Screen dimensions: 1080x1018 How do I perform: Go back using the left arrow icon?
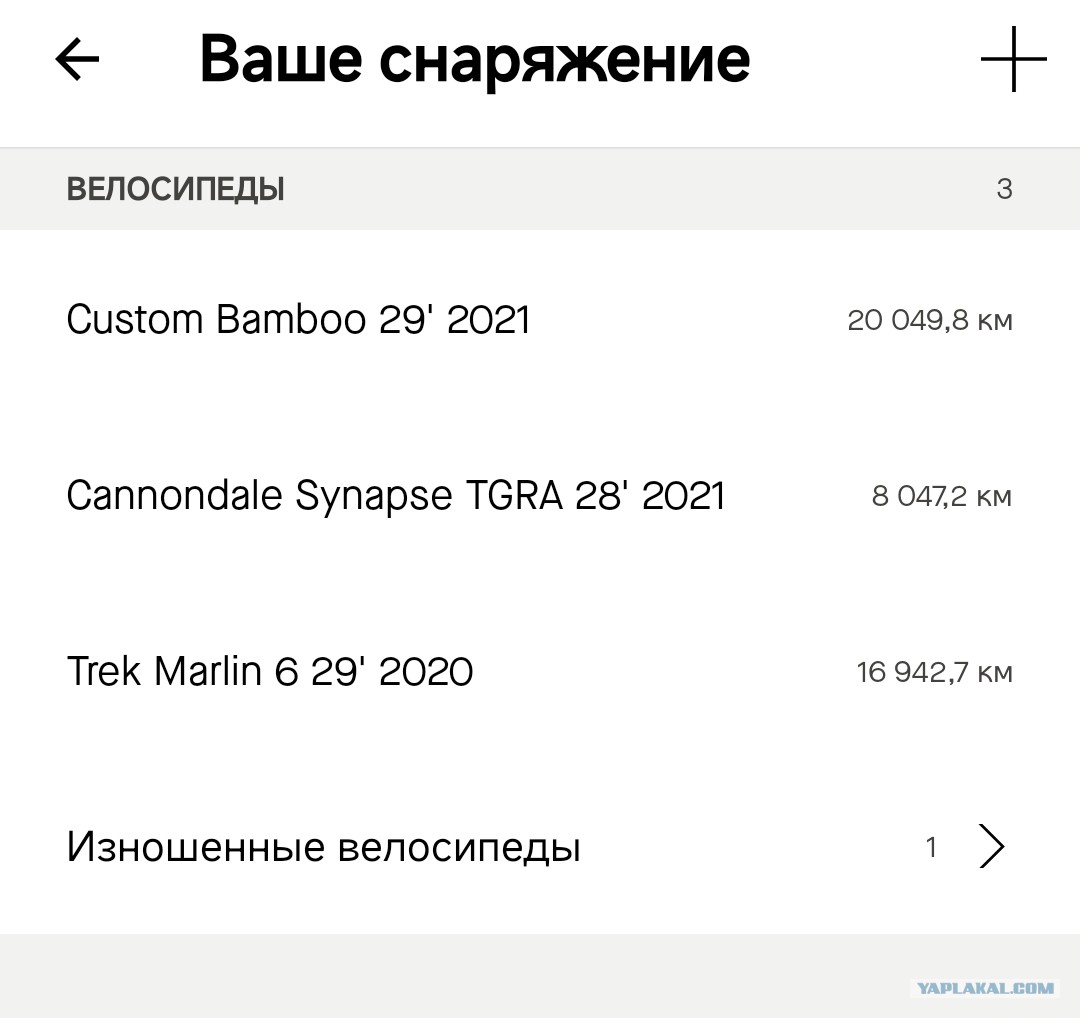(77, 59)
